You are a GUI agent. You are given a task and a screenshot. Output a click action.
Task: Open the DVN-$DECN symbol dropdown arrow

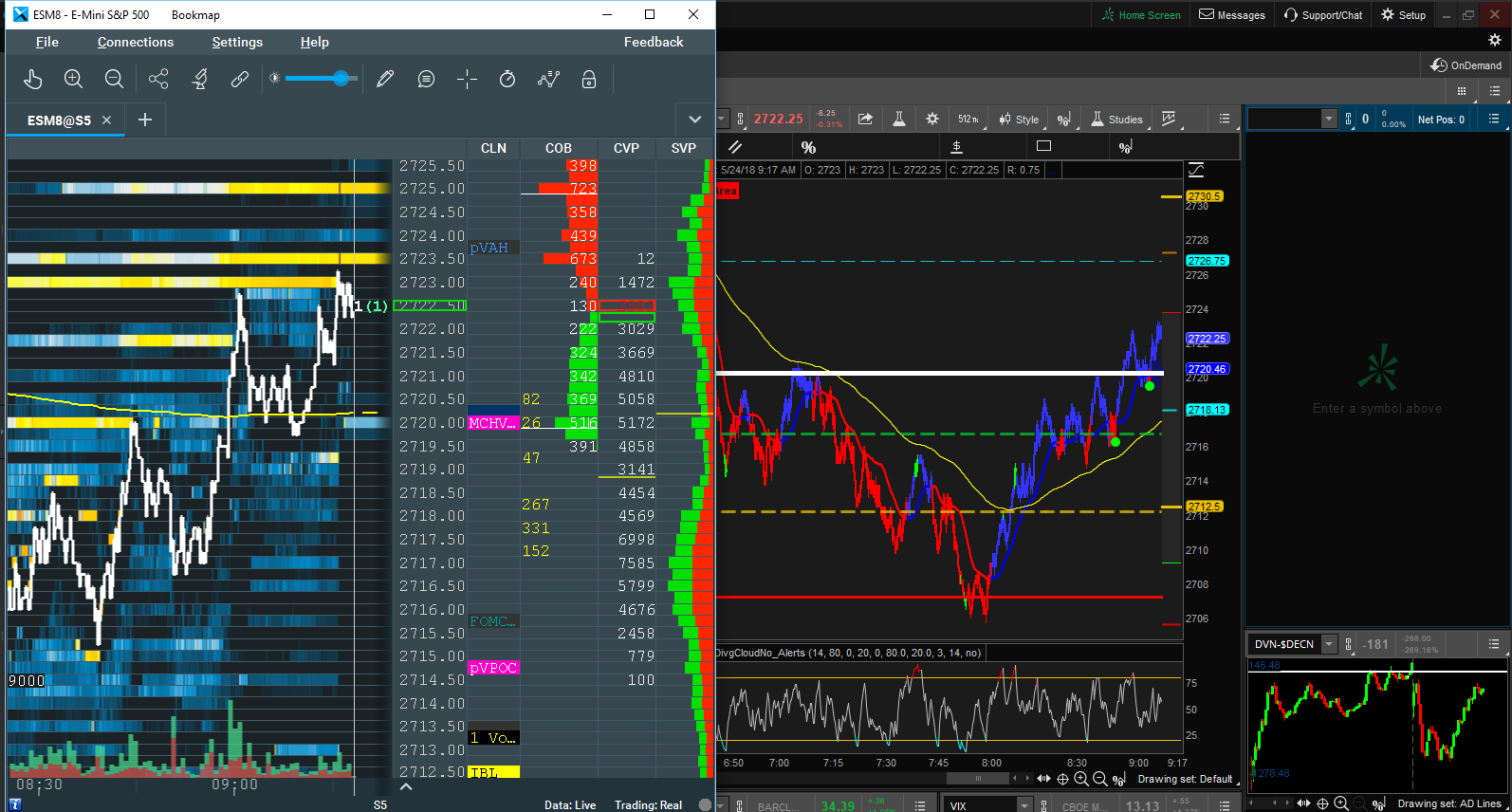click(1329, 644)
